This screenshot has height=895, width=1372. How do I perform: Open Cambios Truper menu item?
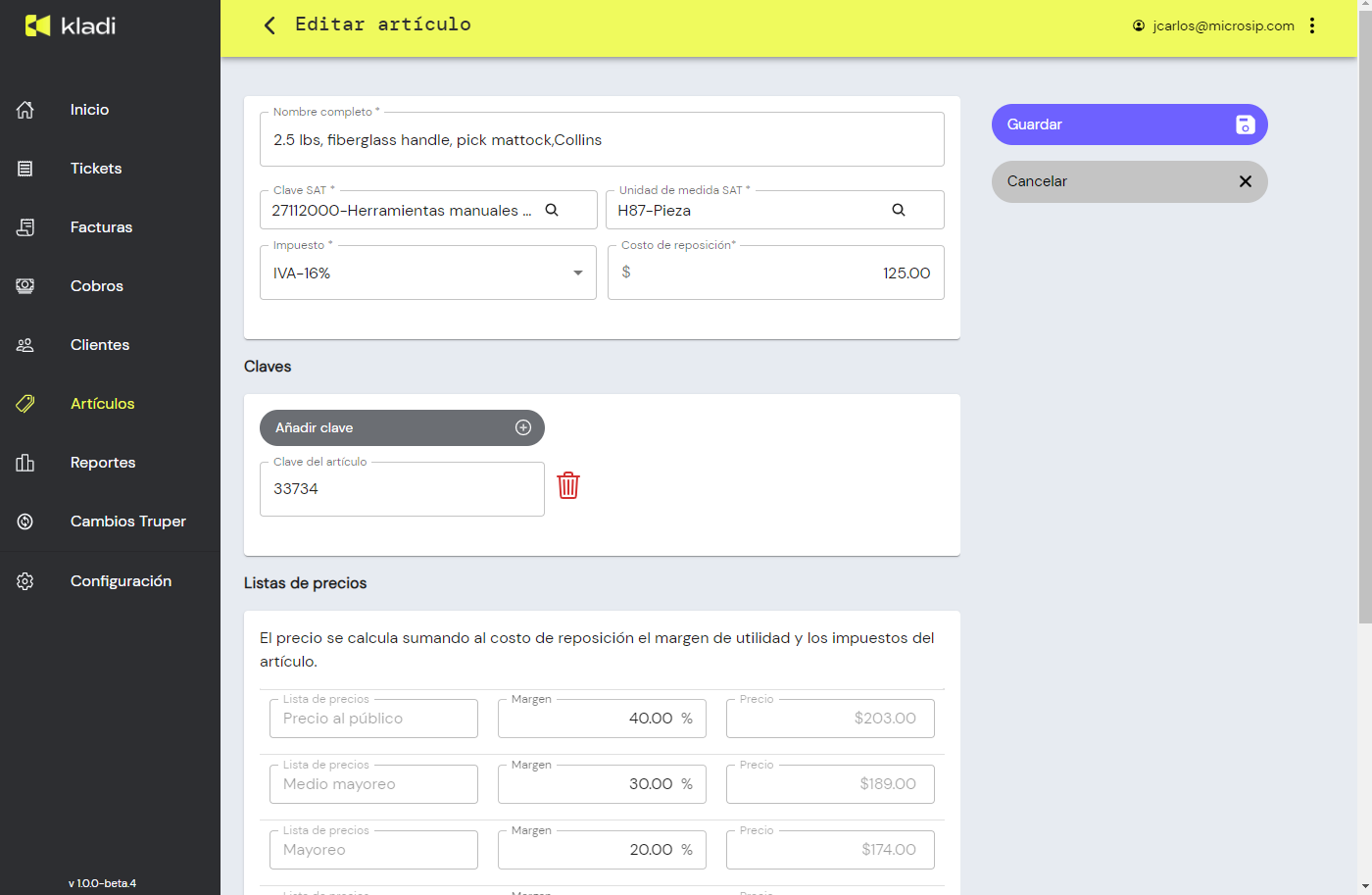pyautogui.click(x=127, y=522)
